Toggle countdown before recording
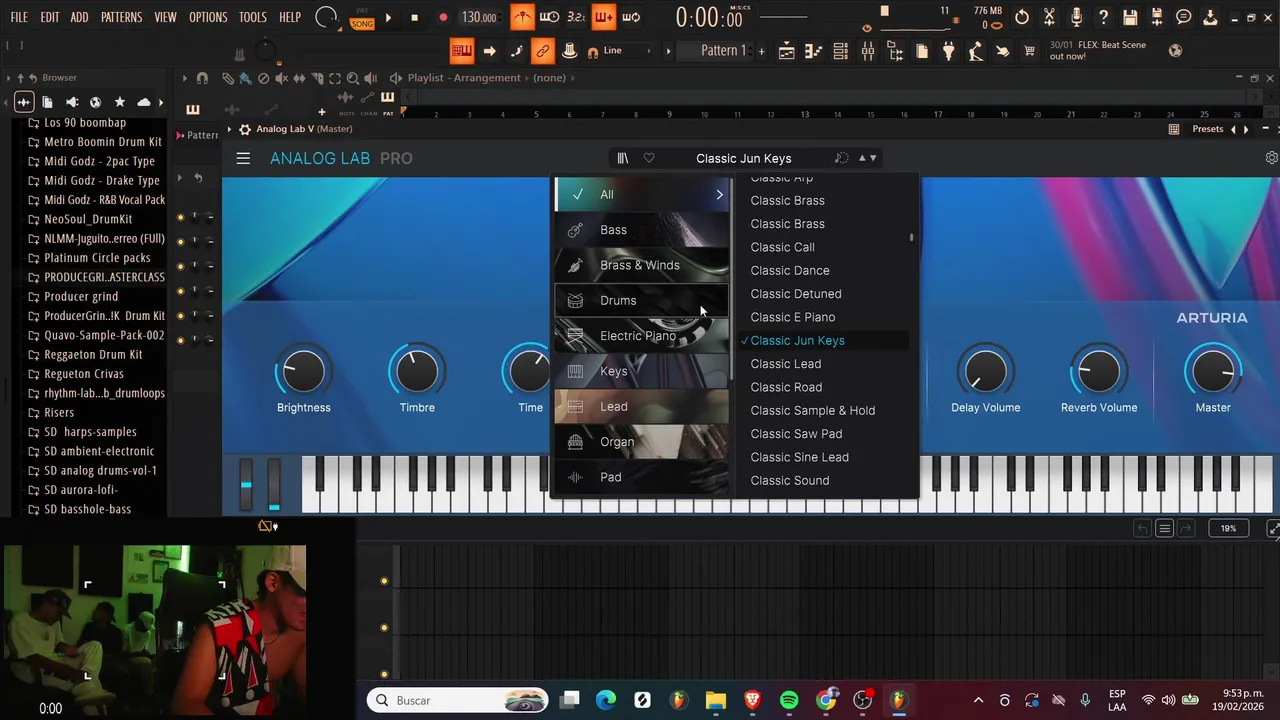 (576, 17)
